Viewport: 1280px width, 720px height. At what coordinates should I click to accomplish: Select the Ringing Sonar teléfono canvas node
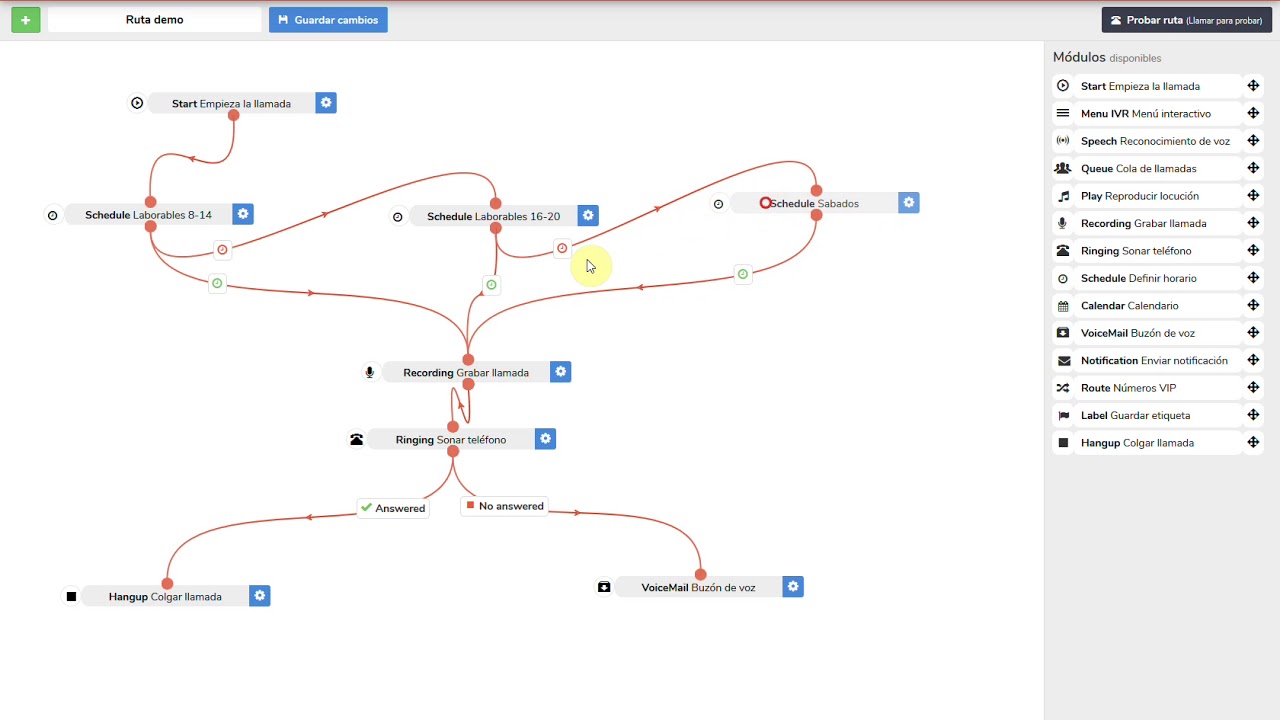tap(450, 439)
